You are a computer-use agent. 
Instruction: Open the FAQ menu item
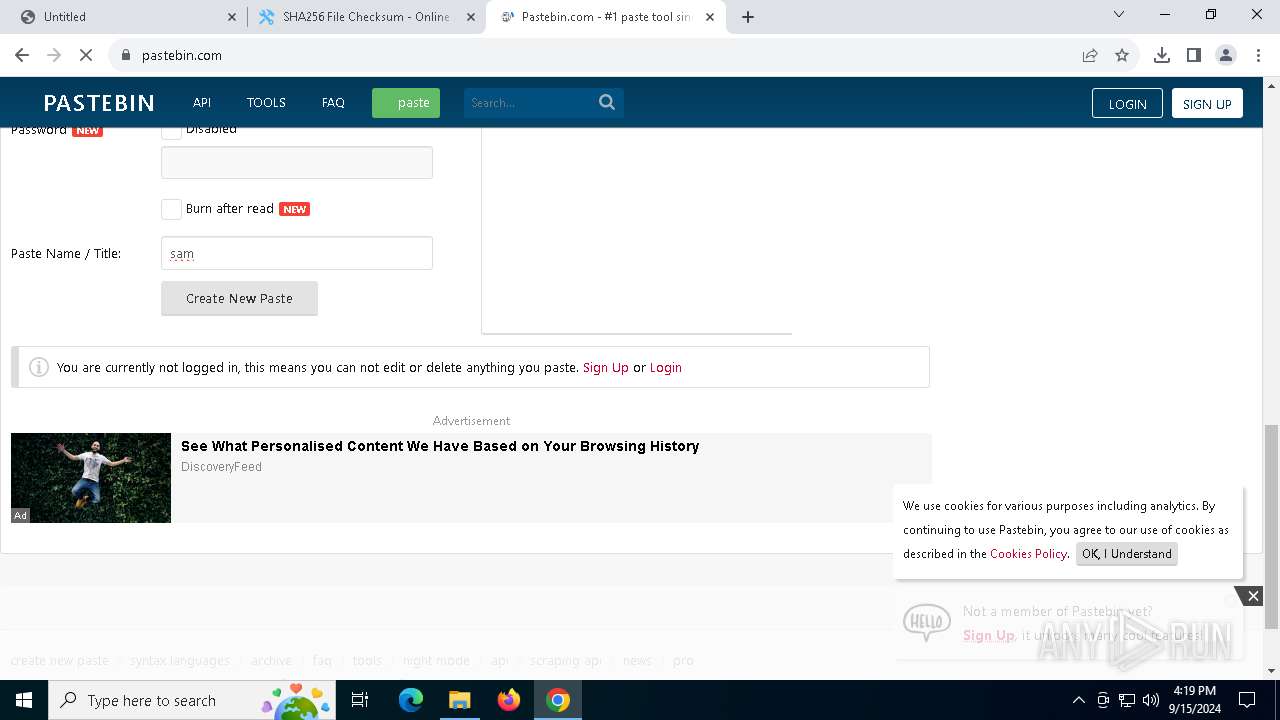pos(333,103)
